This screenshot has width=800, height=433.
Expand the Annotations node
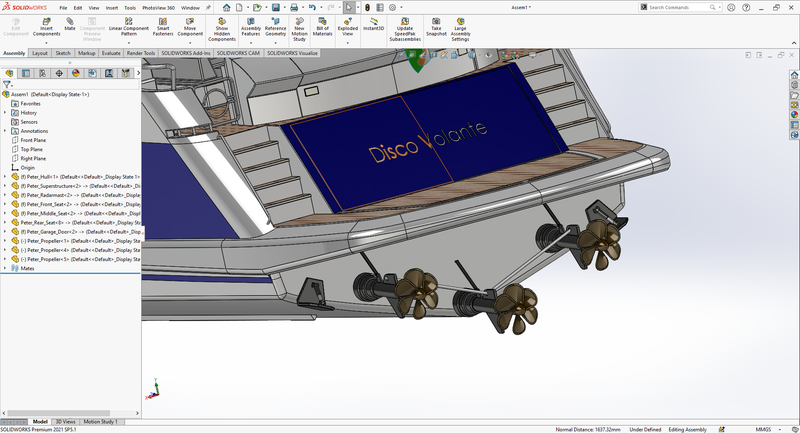point(5,131)
